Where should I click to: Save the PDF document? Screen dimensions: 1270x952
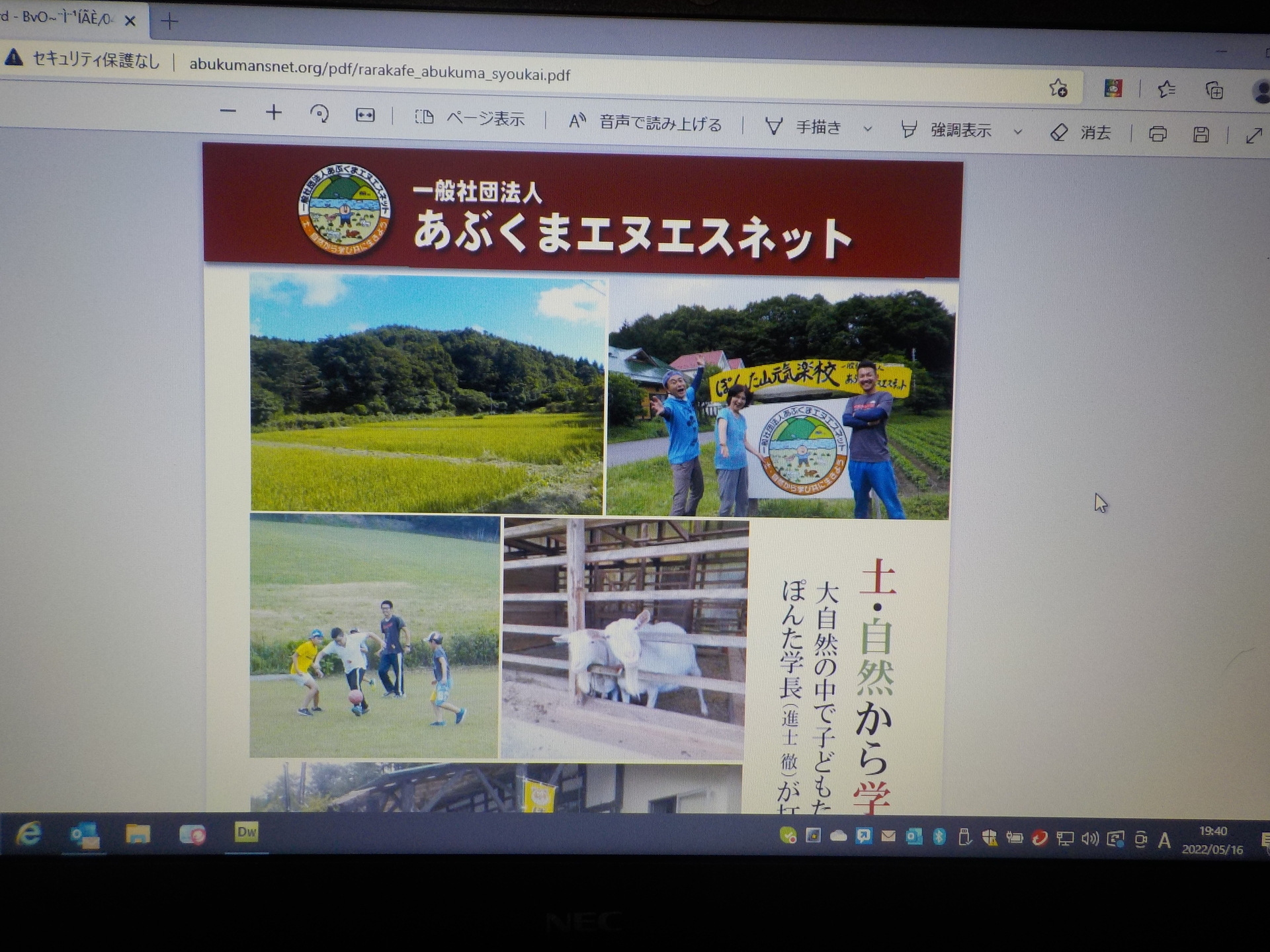1201,135
